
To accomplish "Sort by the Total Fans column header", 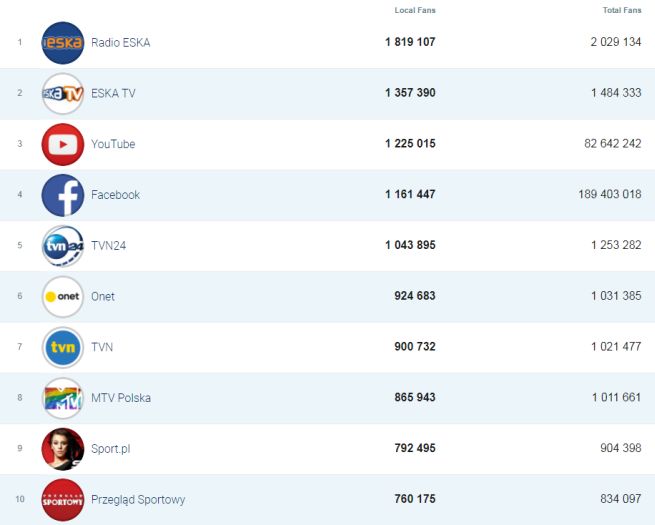I will coord(622,10).
